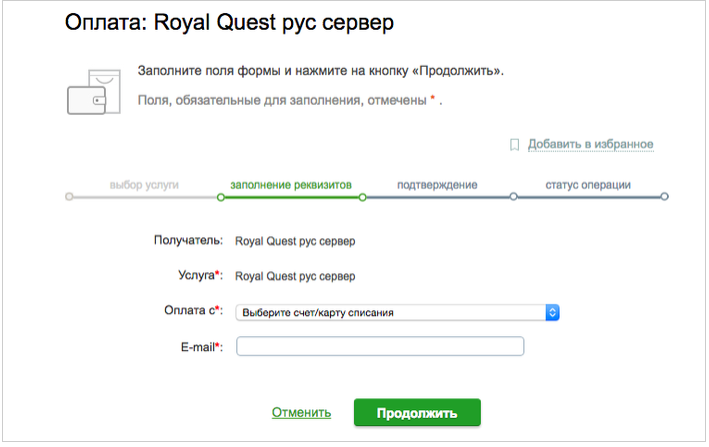Click the bookmark icon beside Добавить в избранное
This screenshot has width=709, height=447.
click(514, 145)
